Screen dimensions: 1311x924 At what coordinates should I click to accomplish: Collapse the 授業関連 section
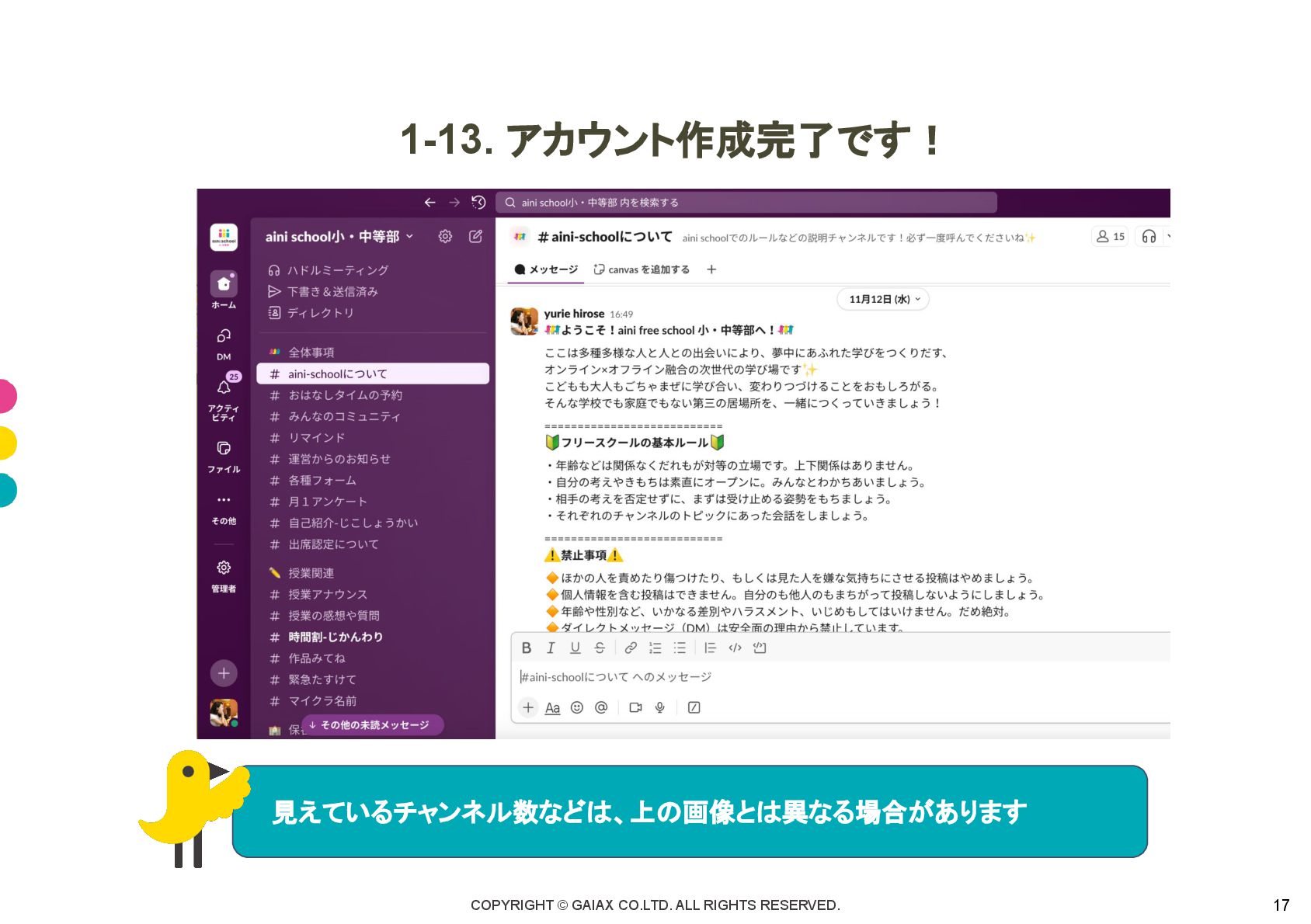pyautogui.click(x=311, y=573)
